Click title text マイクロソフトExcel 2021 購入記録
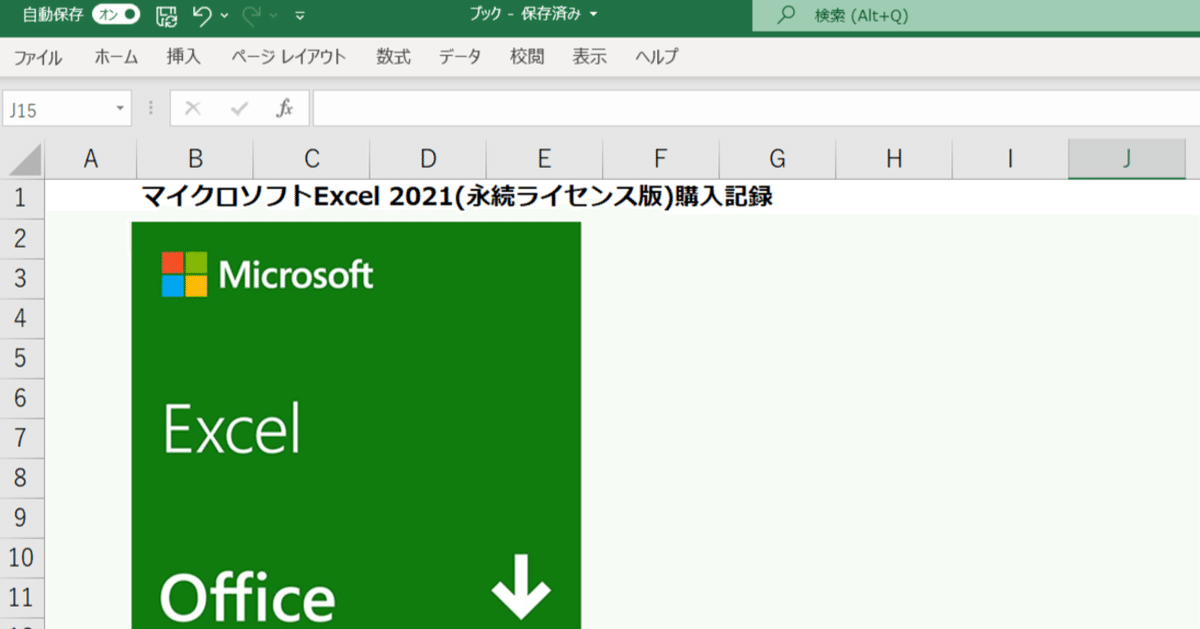Image resolution: width=1200 pixels, height=629 pixels. pyautogui.click(x=458, y=197)
